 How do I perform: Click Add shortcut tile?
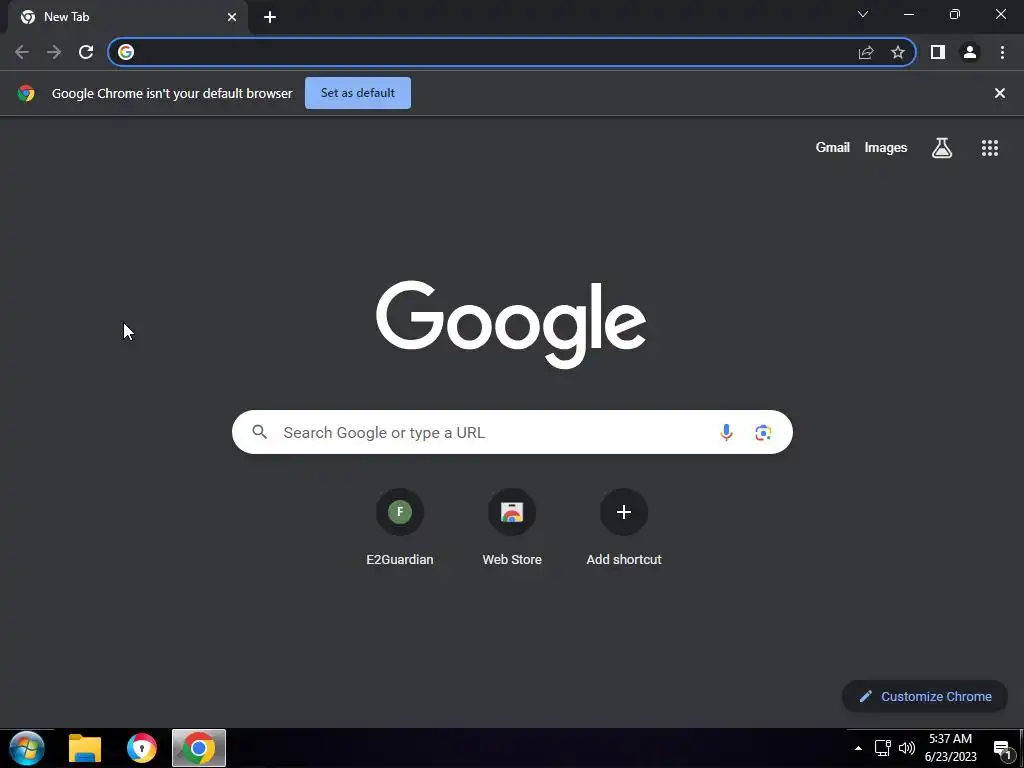(624, 528)
